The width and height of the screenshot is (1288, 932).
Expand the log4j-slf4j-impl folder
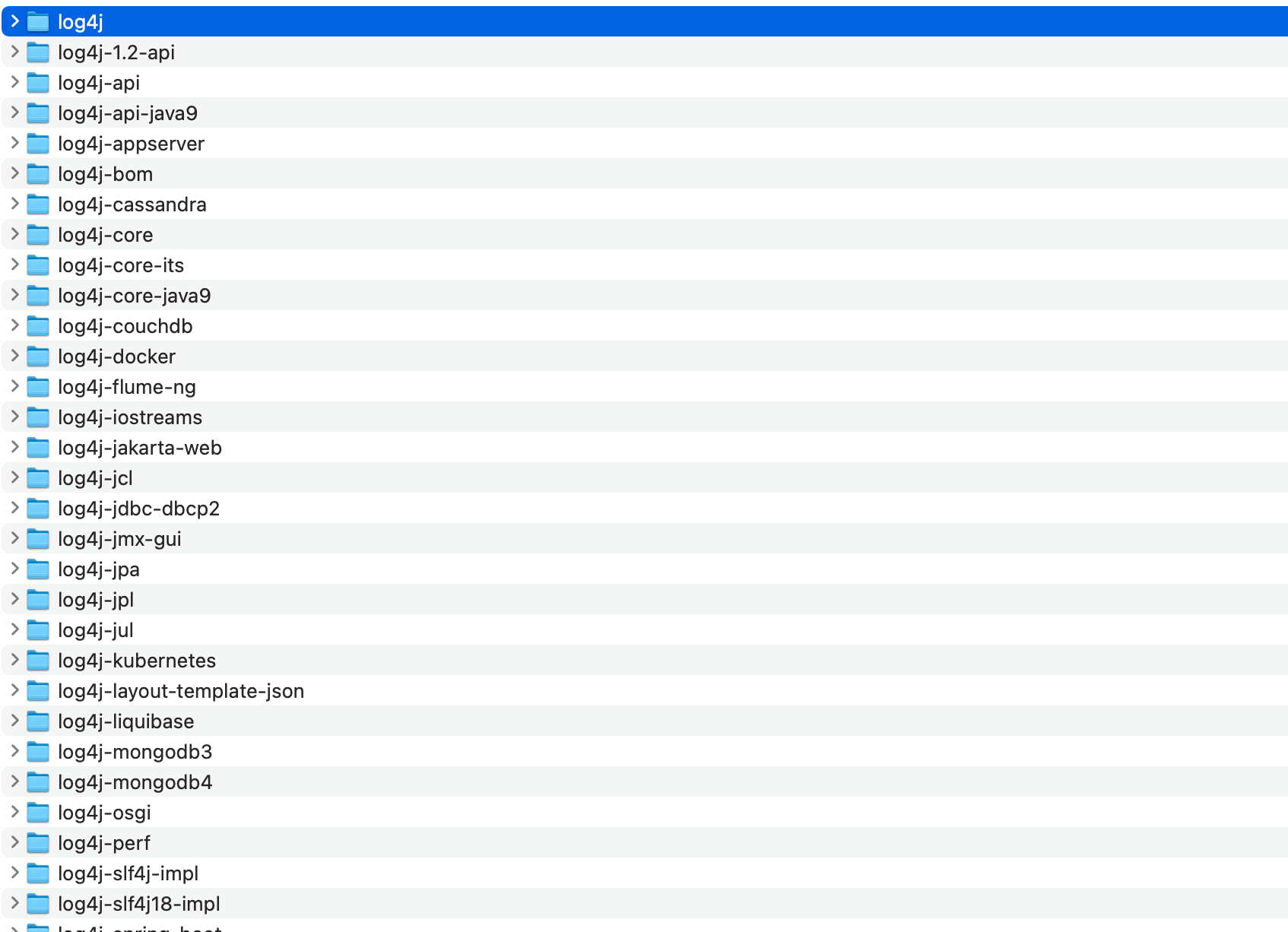[x=14, y=873]
